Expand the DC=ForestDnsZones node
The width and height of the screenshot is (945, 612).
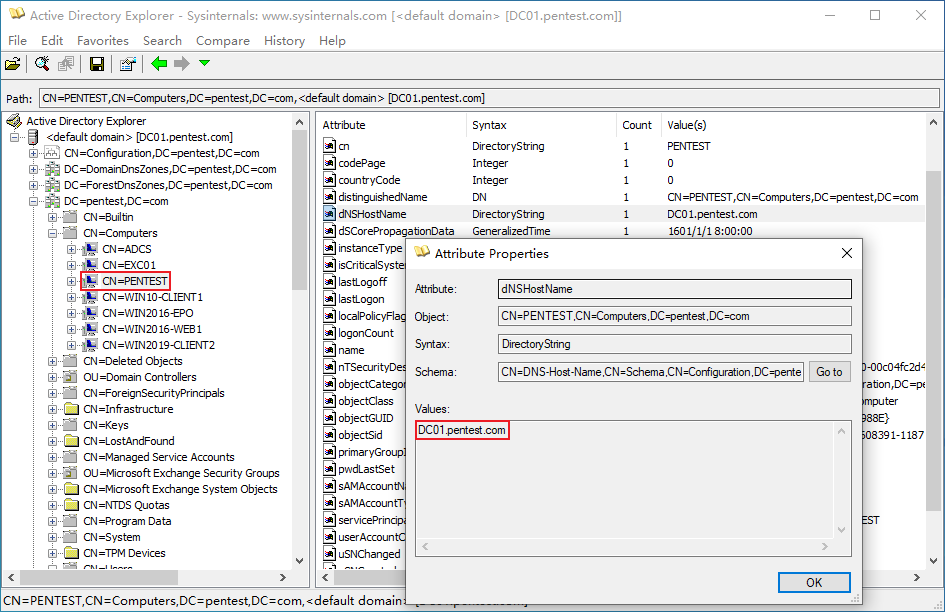click(x=34, y=185)
